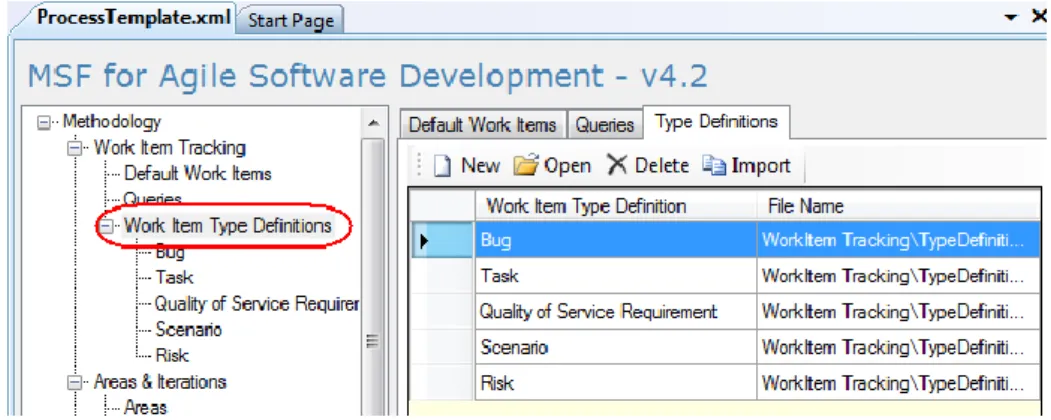This screenshot has width=1051, height=420.
Task: Click the file name cell in Risk row
Action: (898, 383)
